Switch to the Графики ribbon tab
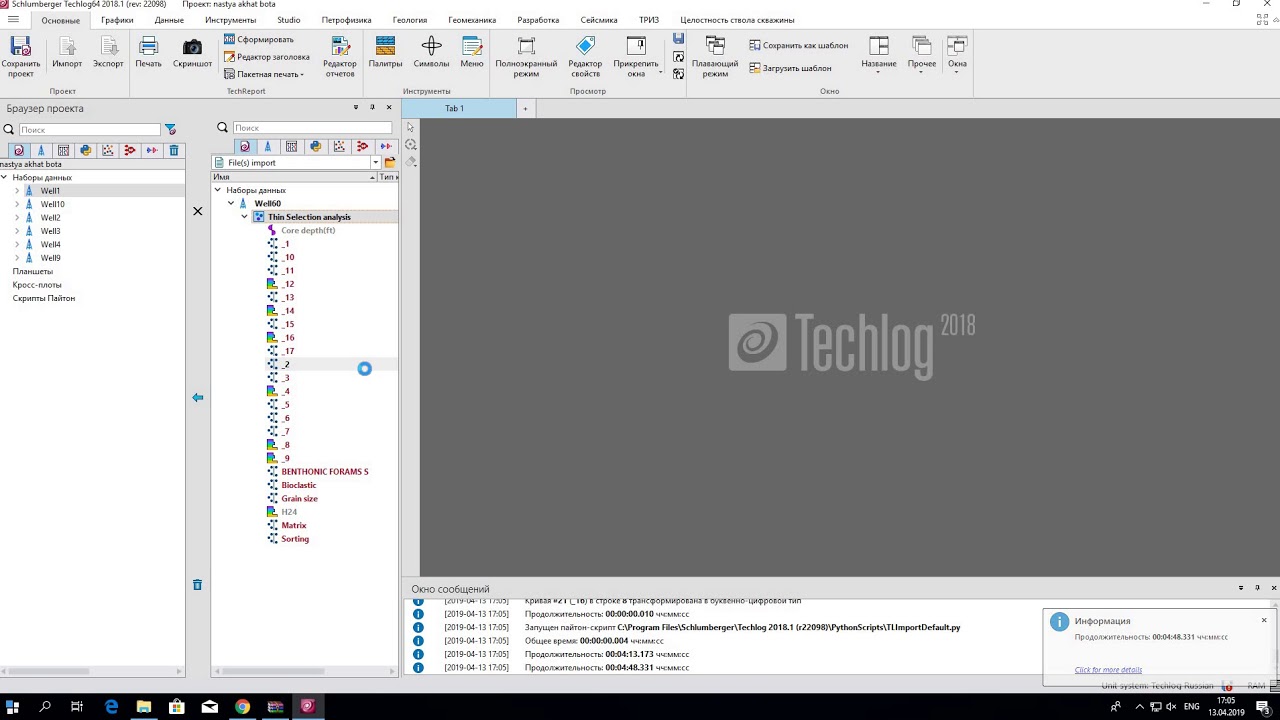Viewport: 1280px width, 720px height. click(x=117, y=20)
